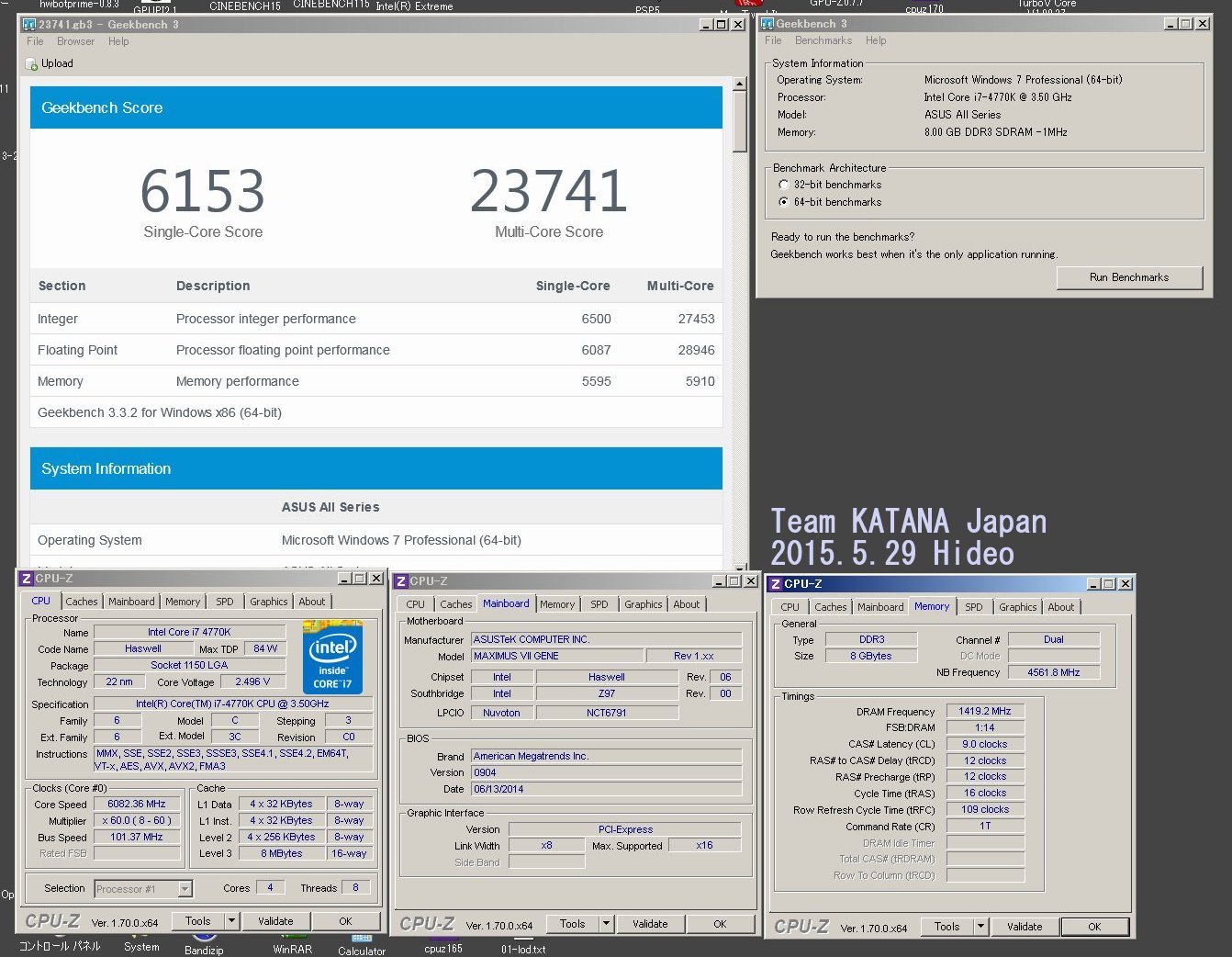1232x957 pixels.
Task: Click Microsoft Windows 7 Professional in System Information table
Action: pyautogui.click(x=401, y=540)
